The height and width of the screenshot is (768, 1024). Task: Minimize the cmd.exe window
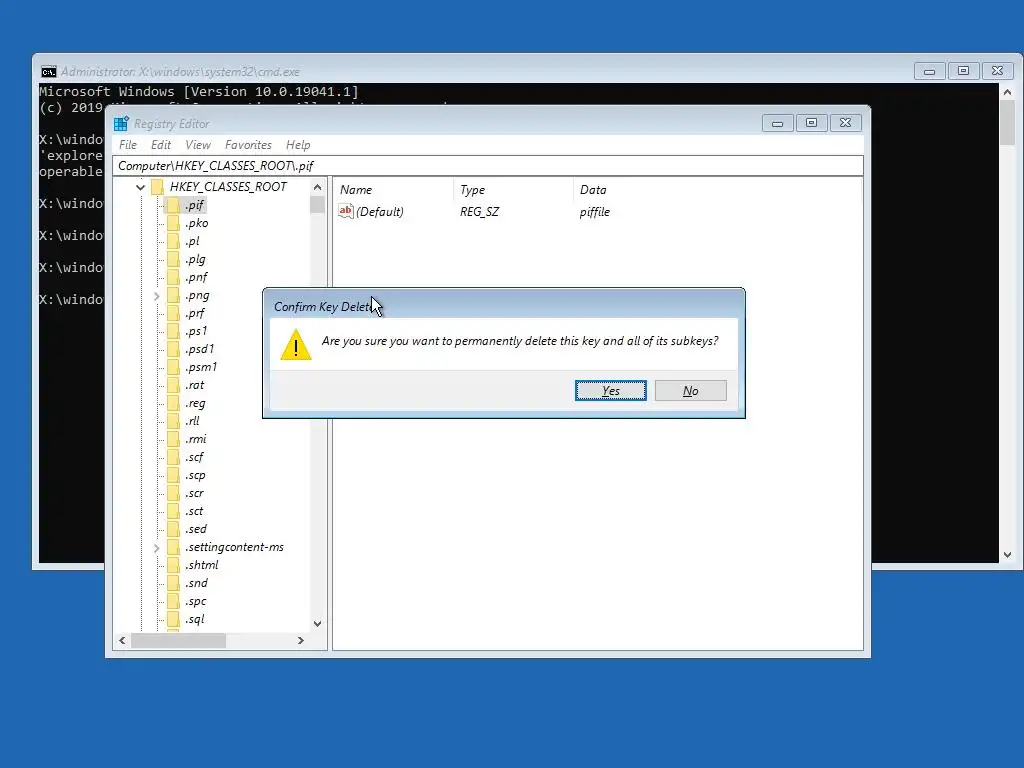pyautogui.click(x=929, y=71)
